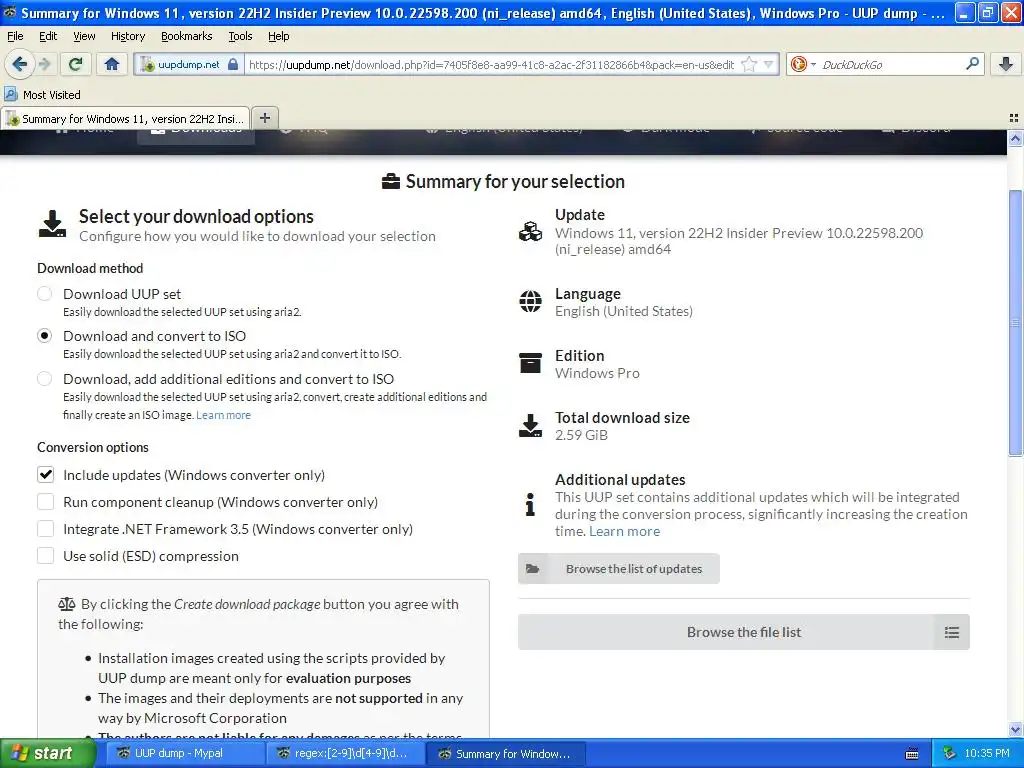Screen dimensions: 1024x768
Task: Click the list icon on file list button
Action: point(952,632)
